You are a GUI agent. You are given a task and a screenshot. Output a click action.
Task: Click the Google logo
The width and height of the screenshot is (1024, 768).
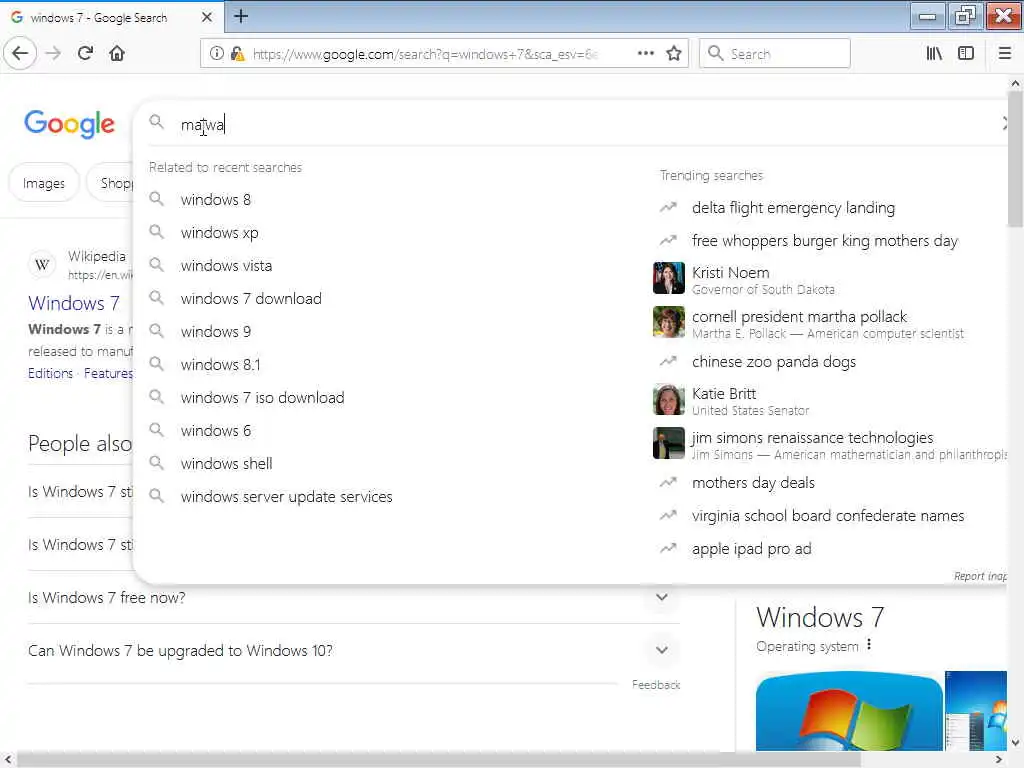tap(69, 123)
